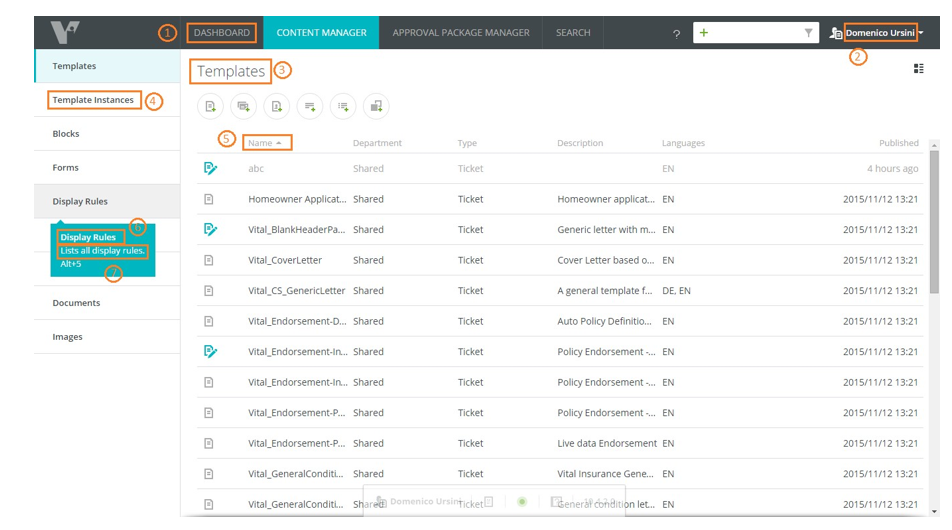Open Display Rules in the sidebar

[x=107, y=202]
